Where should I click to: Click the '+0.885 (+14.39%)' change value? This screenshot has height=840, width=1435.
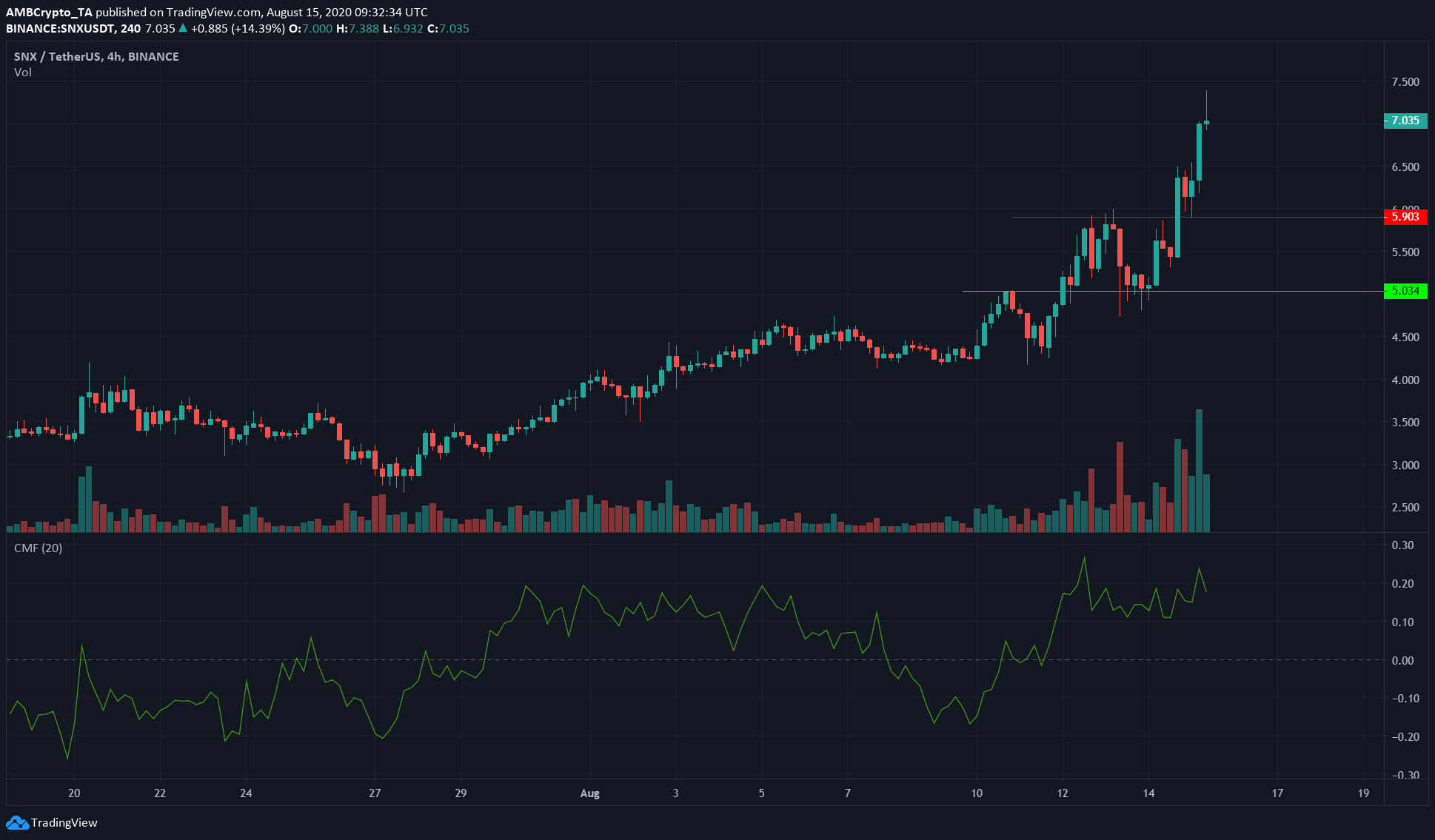[x=238, y=29]
